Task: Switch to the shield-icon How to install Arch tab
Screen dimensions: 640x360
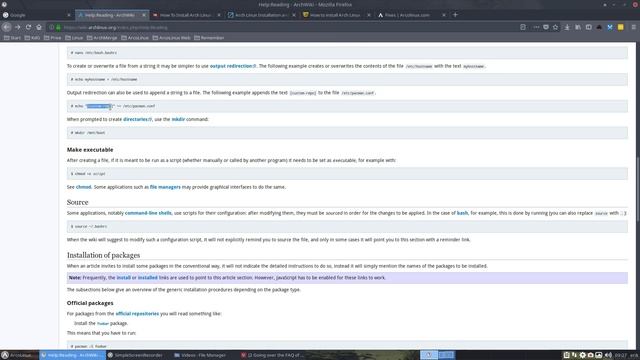Action: coord(336,15)
